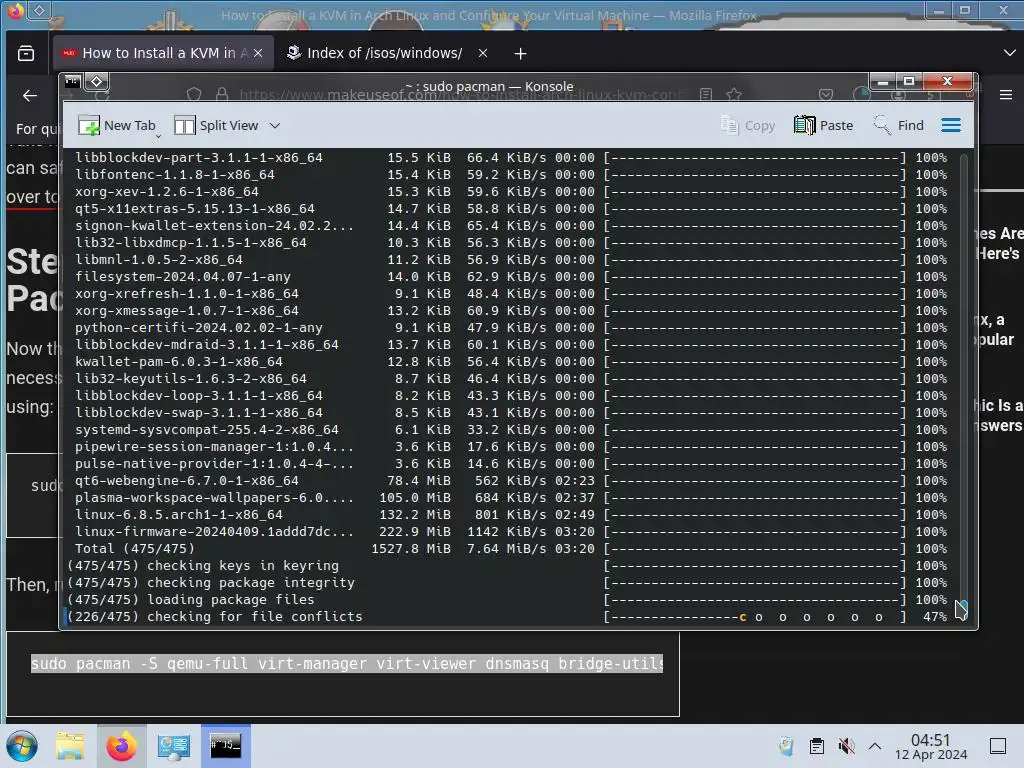Expand hidden system tray icons arrow

coord(875,746)
